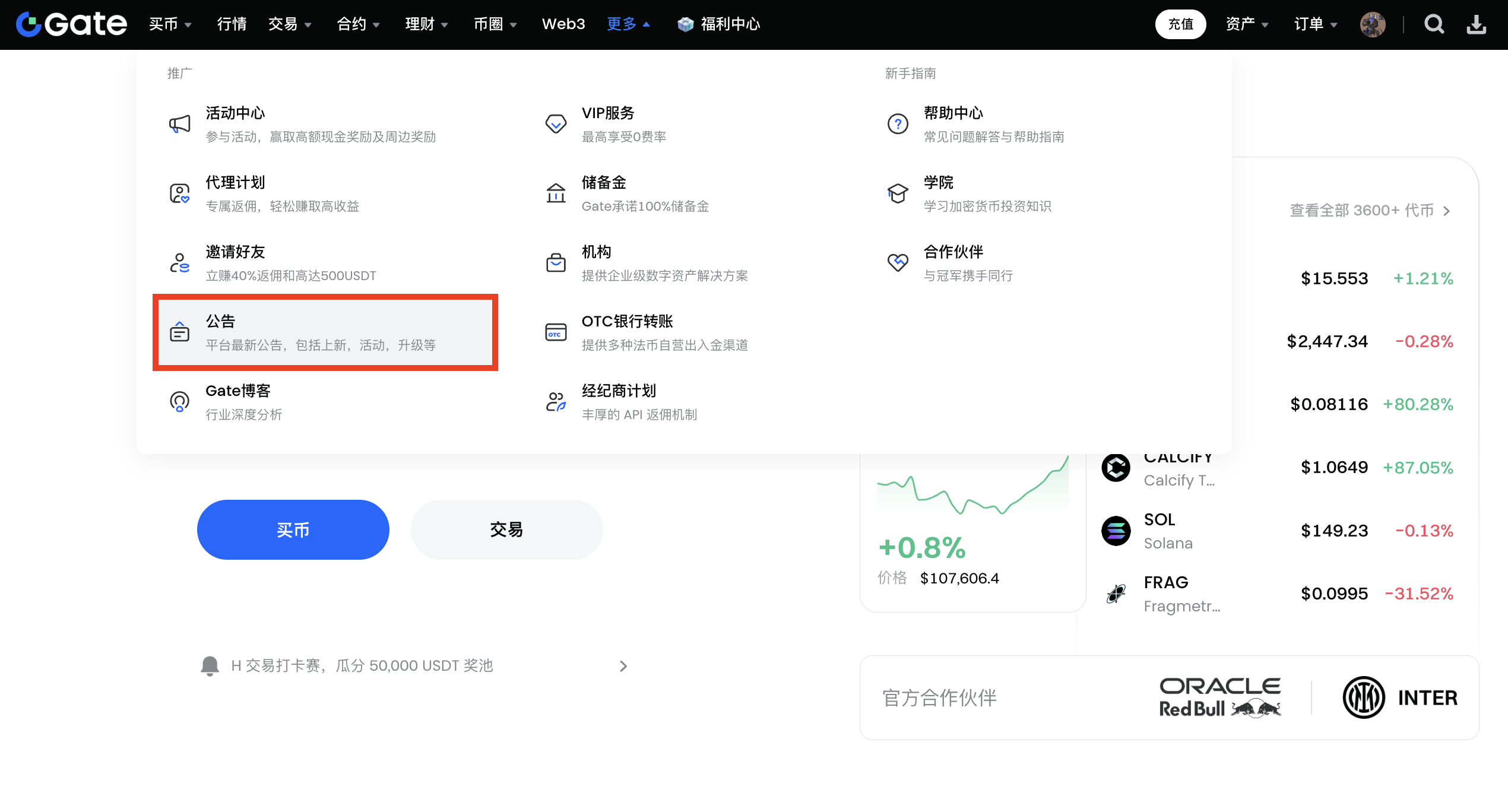The height and width of the screenshot is (812, 1508).
Task: Click the 储备金 bank building icon
Action: tap(556, 194)
